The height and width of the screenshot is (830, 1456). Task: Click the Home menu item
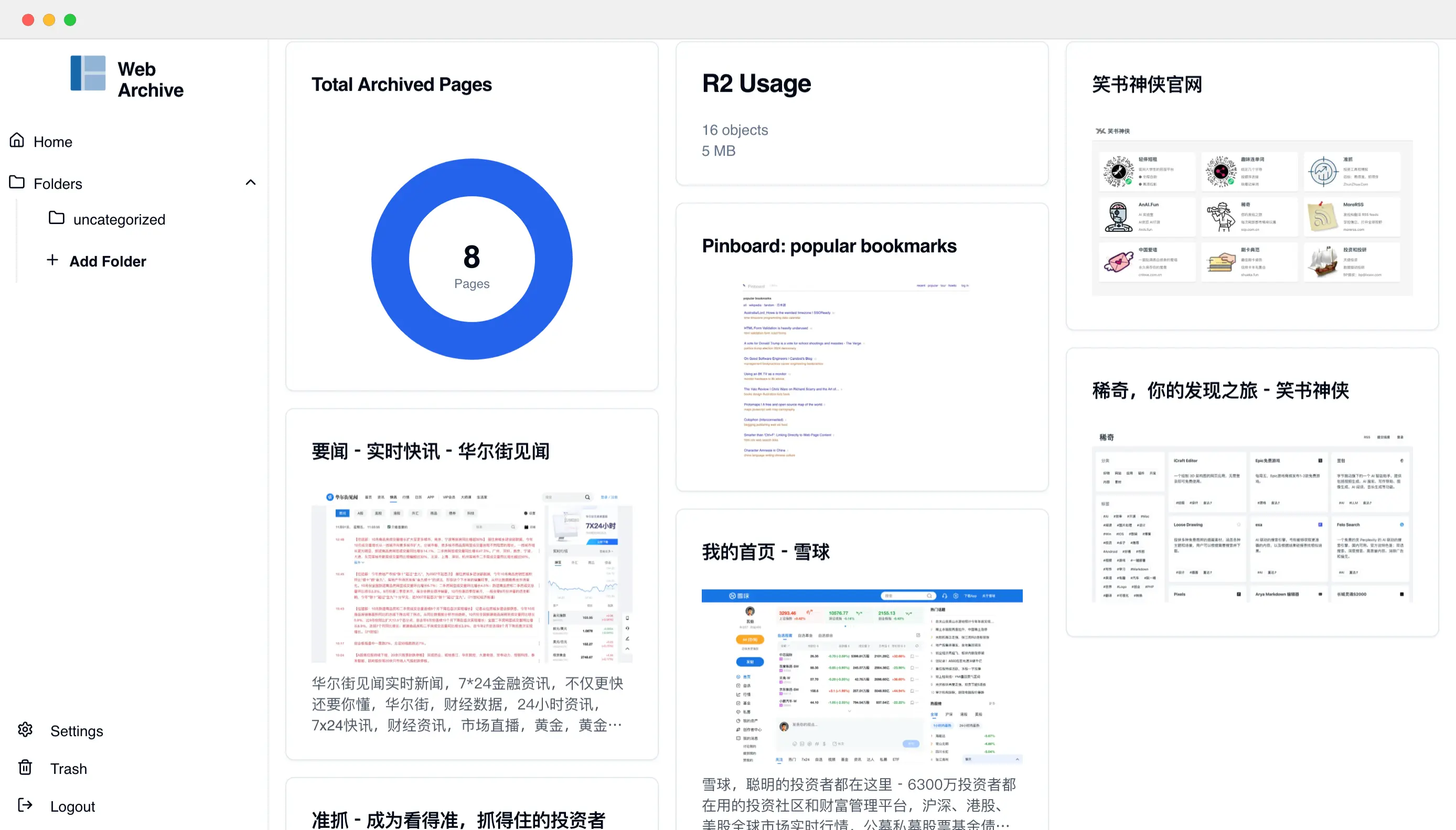52,141
